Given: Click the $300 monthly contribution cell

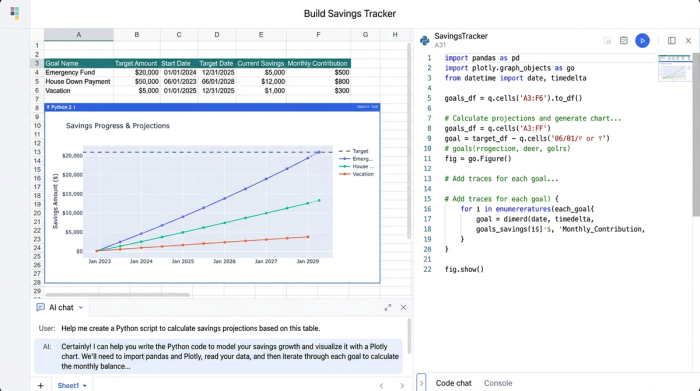Looking at the screenshot, I should pos(318,91).
